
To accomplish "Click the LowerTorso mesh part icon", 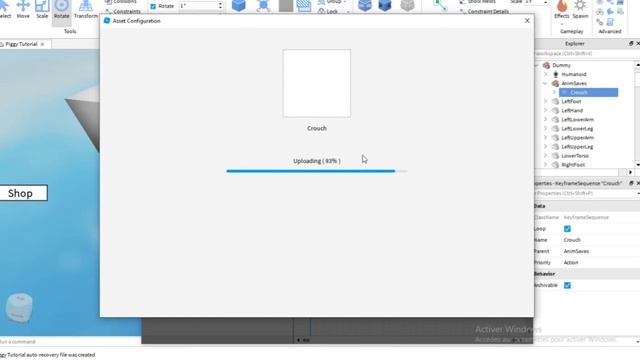I will (555, 156).
